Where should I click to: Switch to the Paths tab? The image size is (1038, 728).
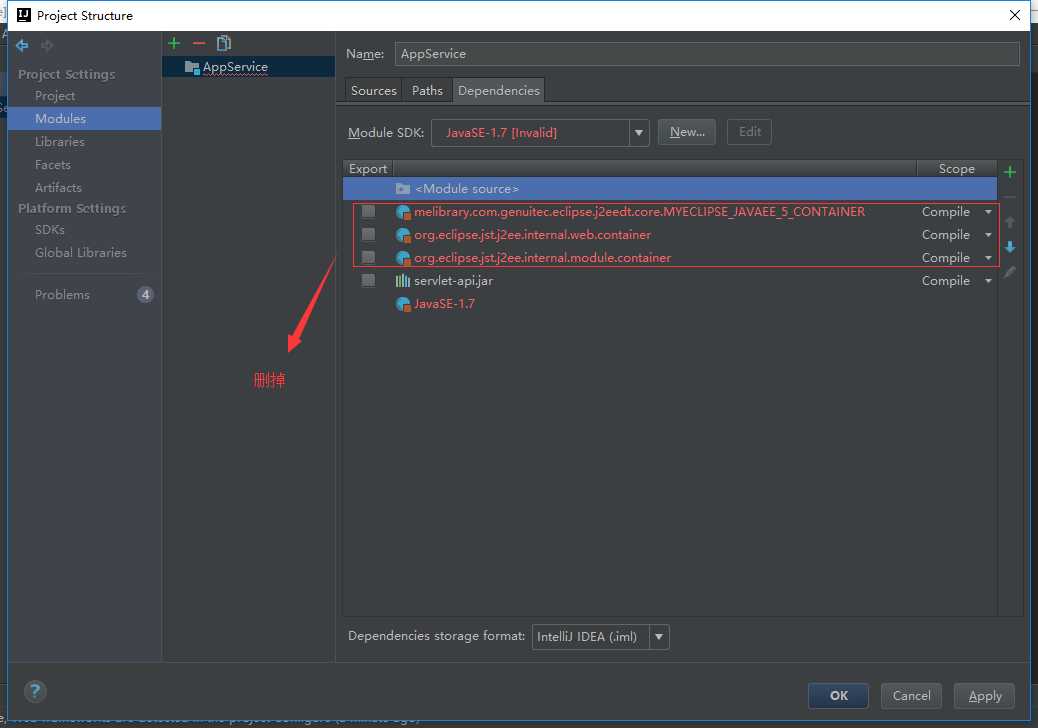(x=427, y=91)
